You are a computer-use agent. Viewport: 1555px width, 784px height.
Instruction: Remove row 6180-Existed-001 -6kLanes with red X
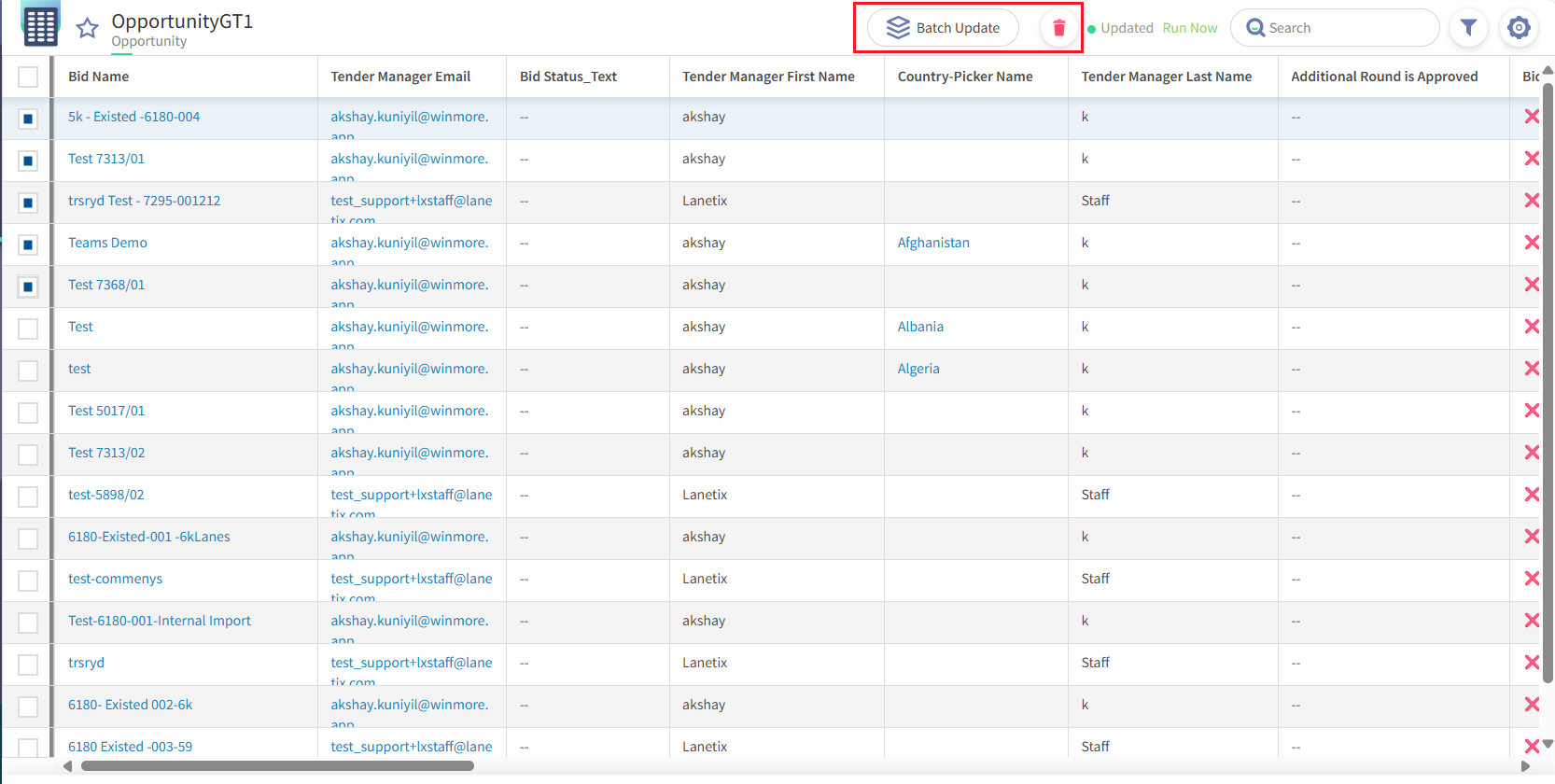coord(1532,537)
